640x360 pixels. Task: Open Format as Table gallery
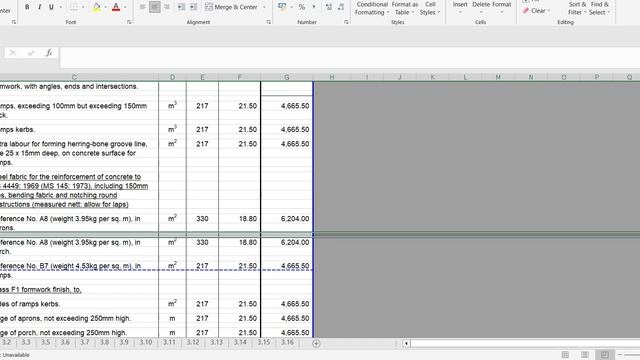pyautogui.click(x=404, y=8)
